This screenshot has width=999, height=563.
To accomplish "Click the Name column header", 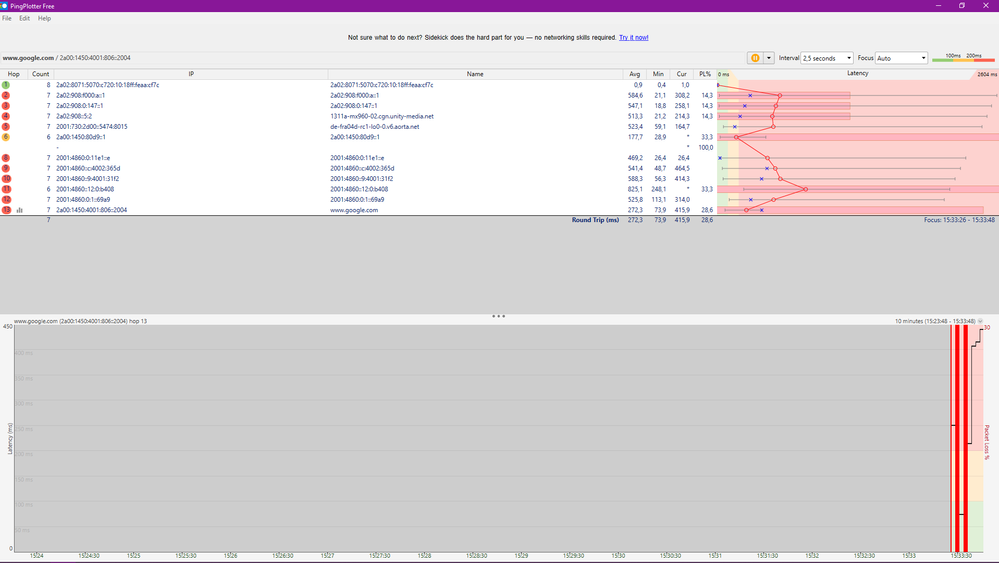I will pyautogui.click(x=475, y=74).
